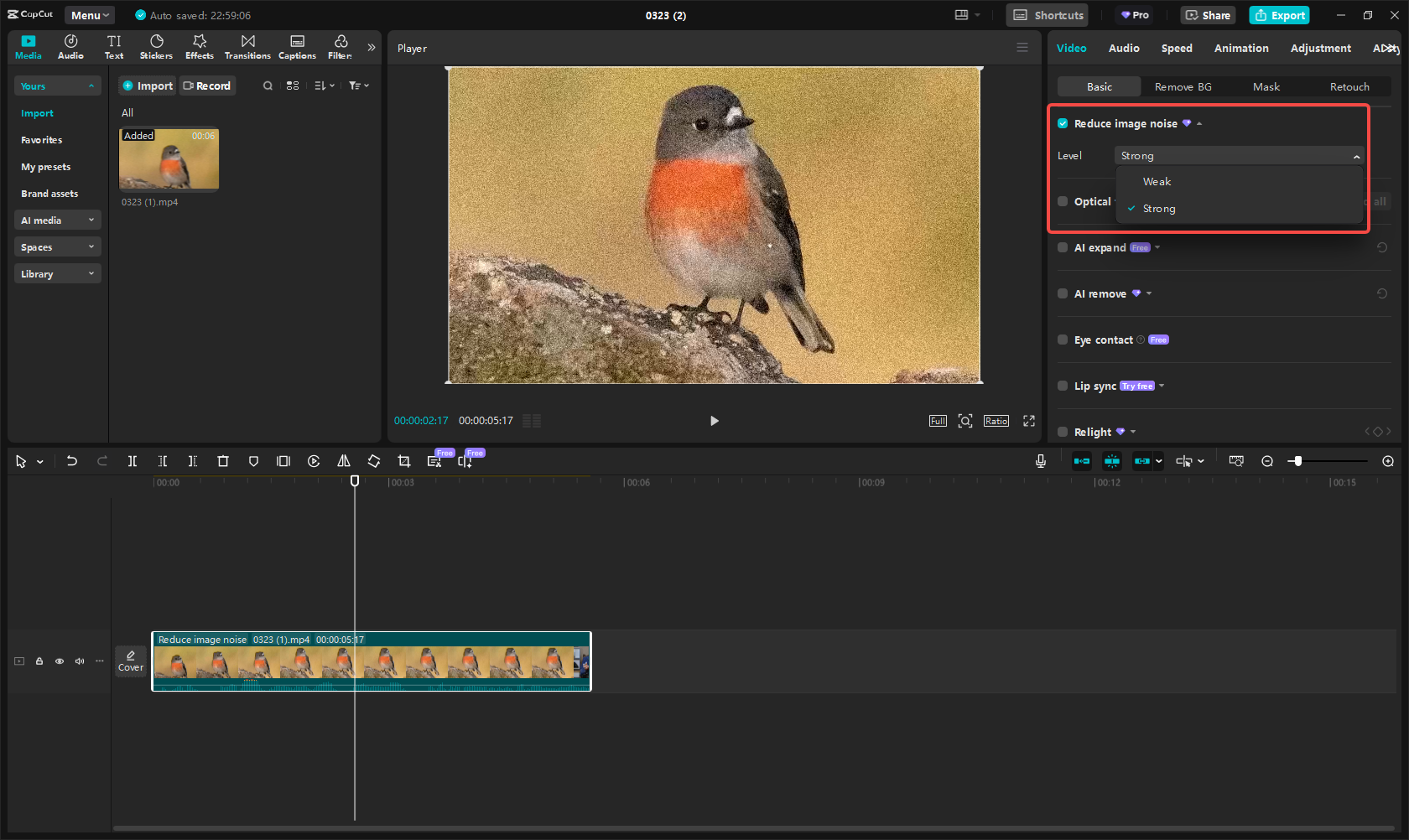Click the Delete clip trash icon
1409x840 pixels.
(223, 461)
